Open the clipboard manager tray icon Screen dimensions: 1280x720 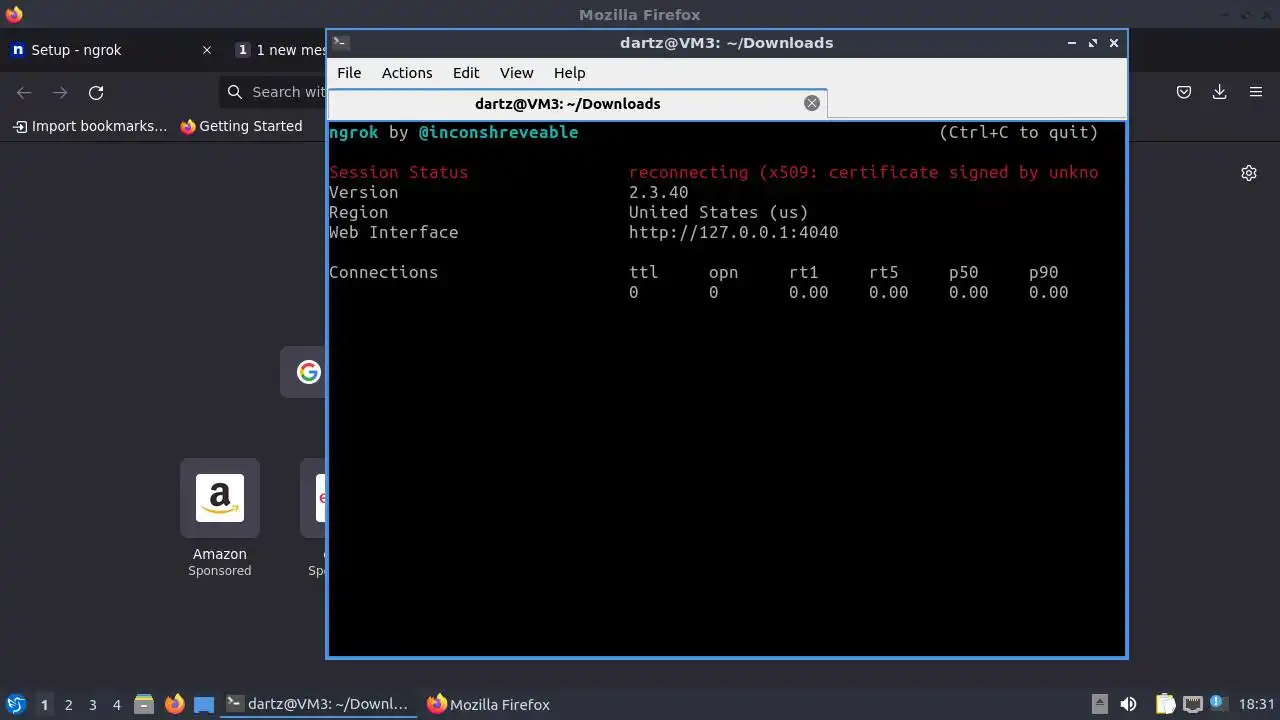1165,704
